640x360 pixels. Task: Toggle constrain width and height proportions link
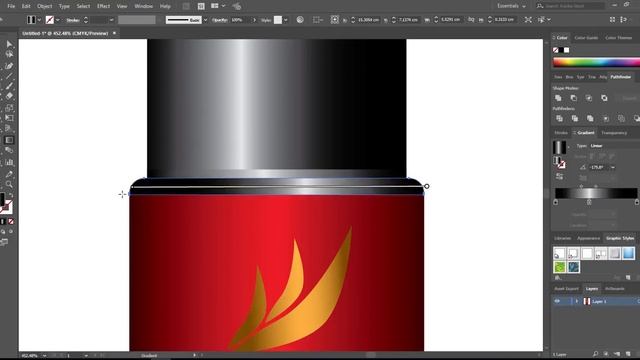tap(471, 20)
